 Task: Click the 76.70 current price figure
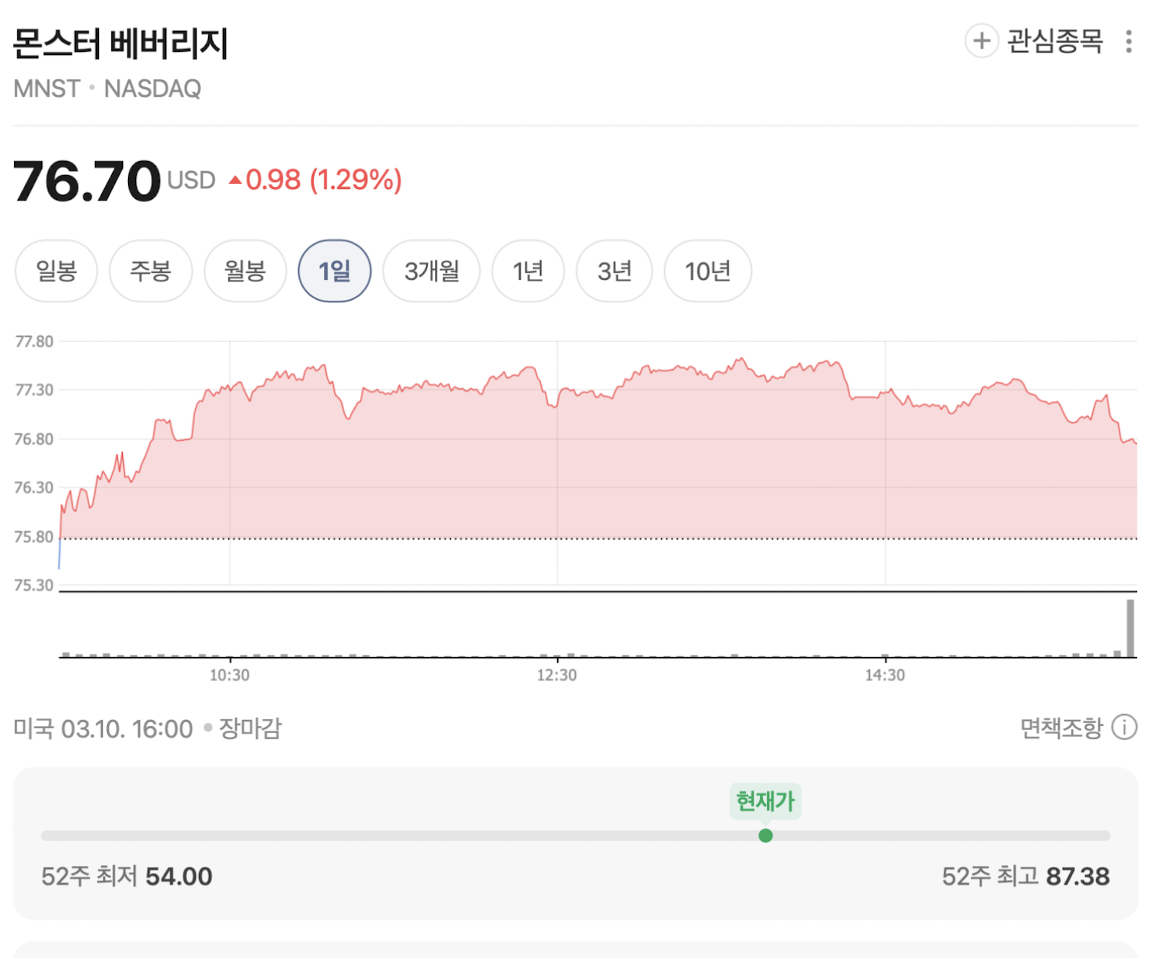(x=87, y=181)
